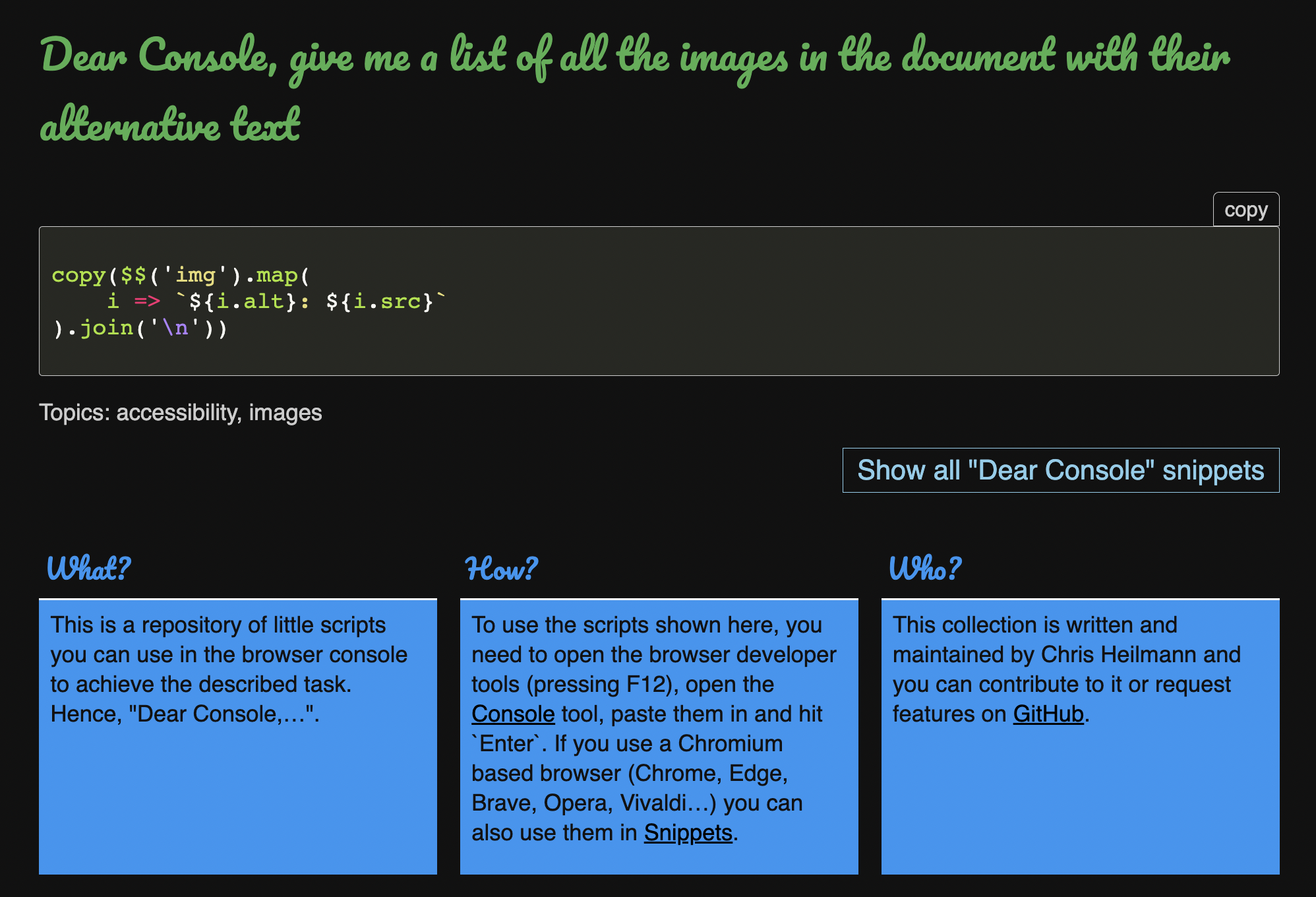This screenshot has width=1316, height=897.
Task: Open the Snippets link in the How section
Action: point(688,833)
